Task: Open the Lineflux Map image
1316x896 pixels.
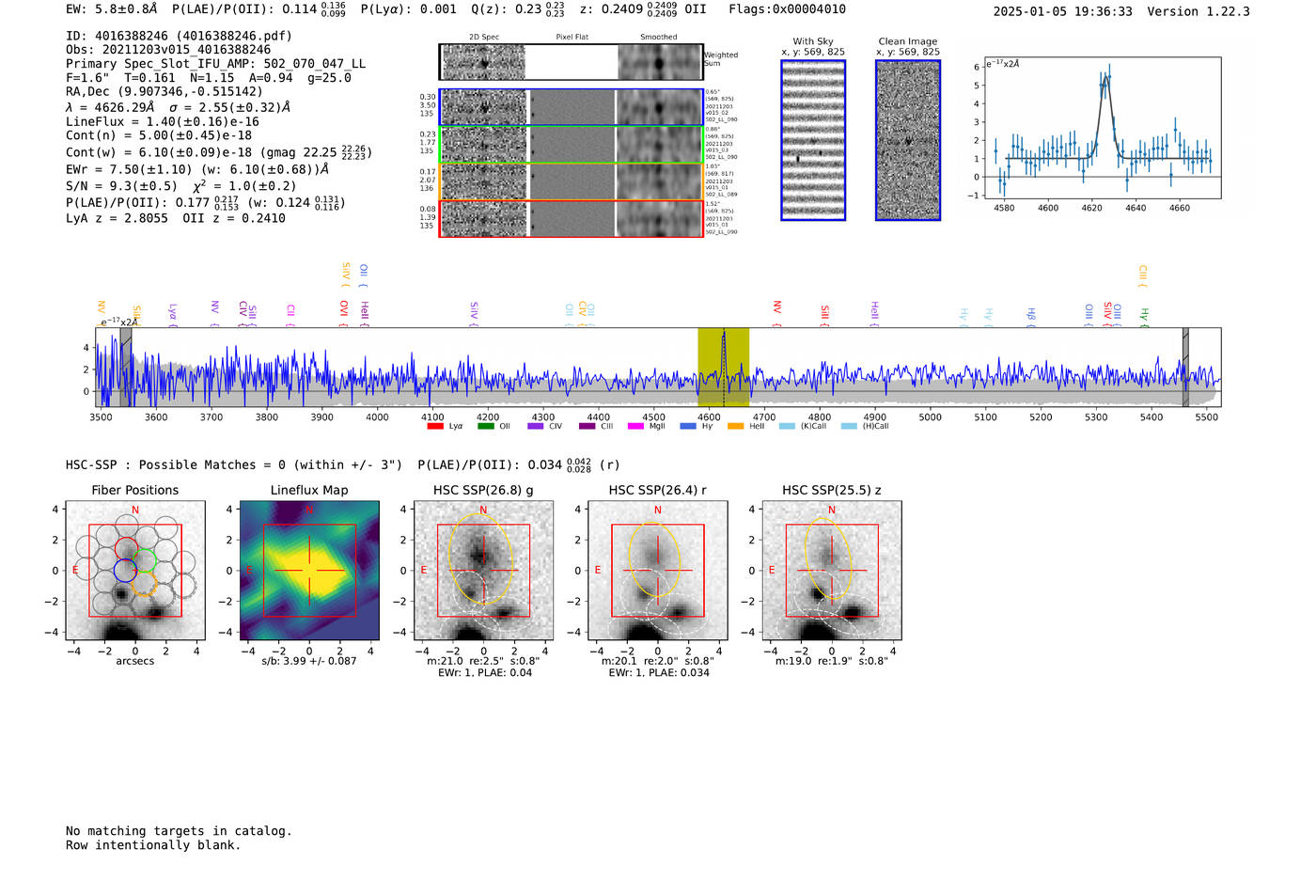Action: [309, 571]
